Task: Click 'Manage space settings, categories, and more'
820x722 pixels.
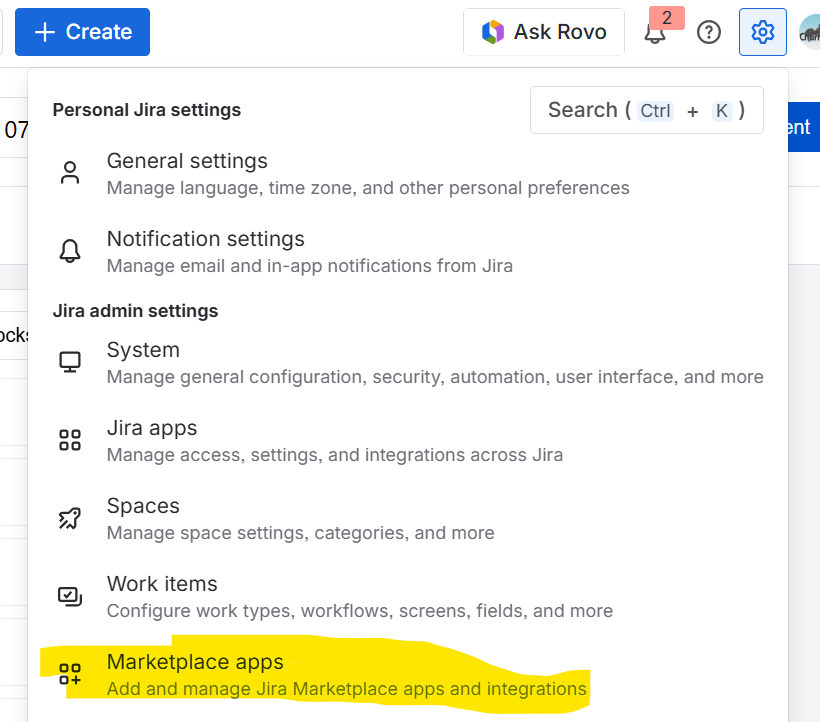Action: 301,533
